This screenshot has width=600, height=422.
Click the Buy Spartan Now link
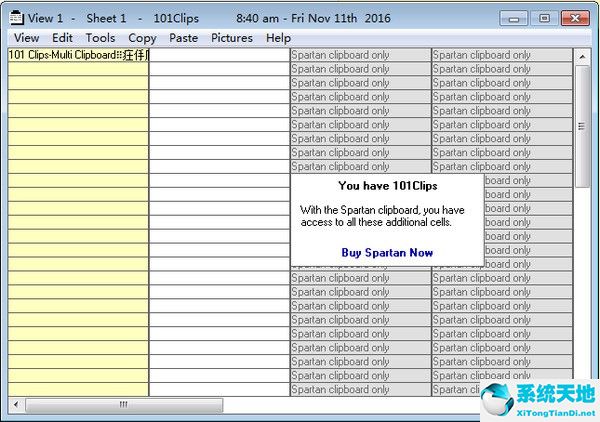coord(387,253)
